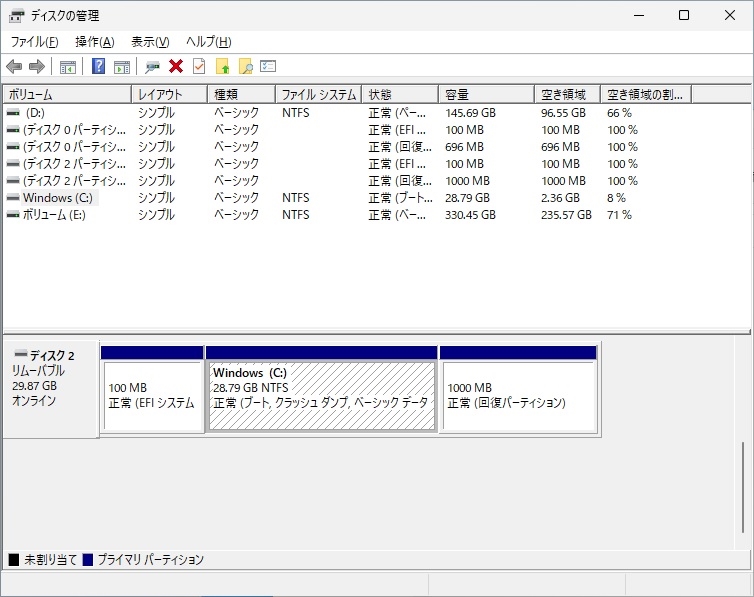Click the checkmark properties toolbar icon

(199, 66)
